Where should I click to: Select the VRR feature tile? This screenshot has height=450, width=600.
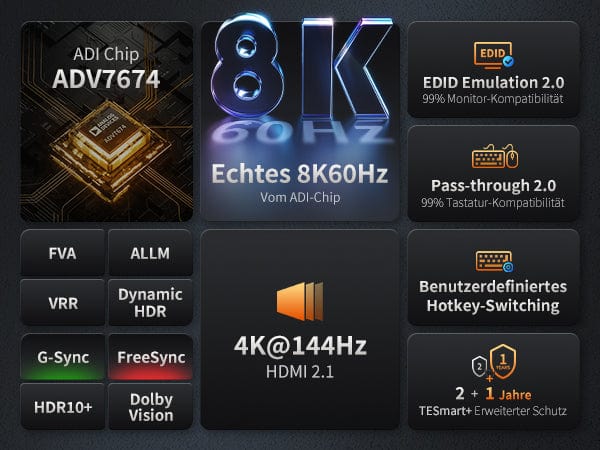[x=62, y=302]
